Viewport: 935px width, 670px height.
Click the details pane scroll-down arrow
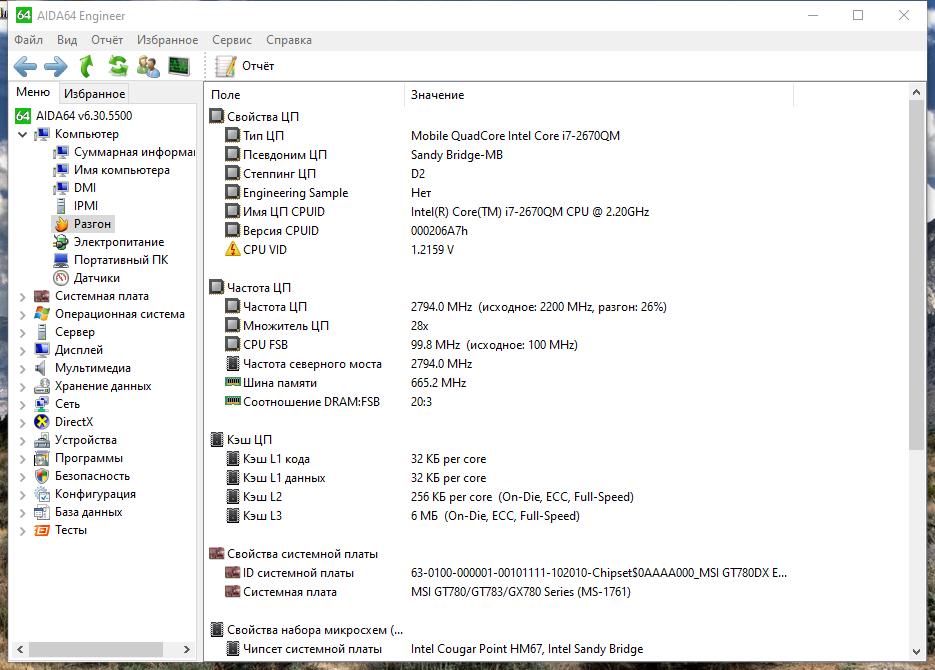(x=917, y=652)
